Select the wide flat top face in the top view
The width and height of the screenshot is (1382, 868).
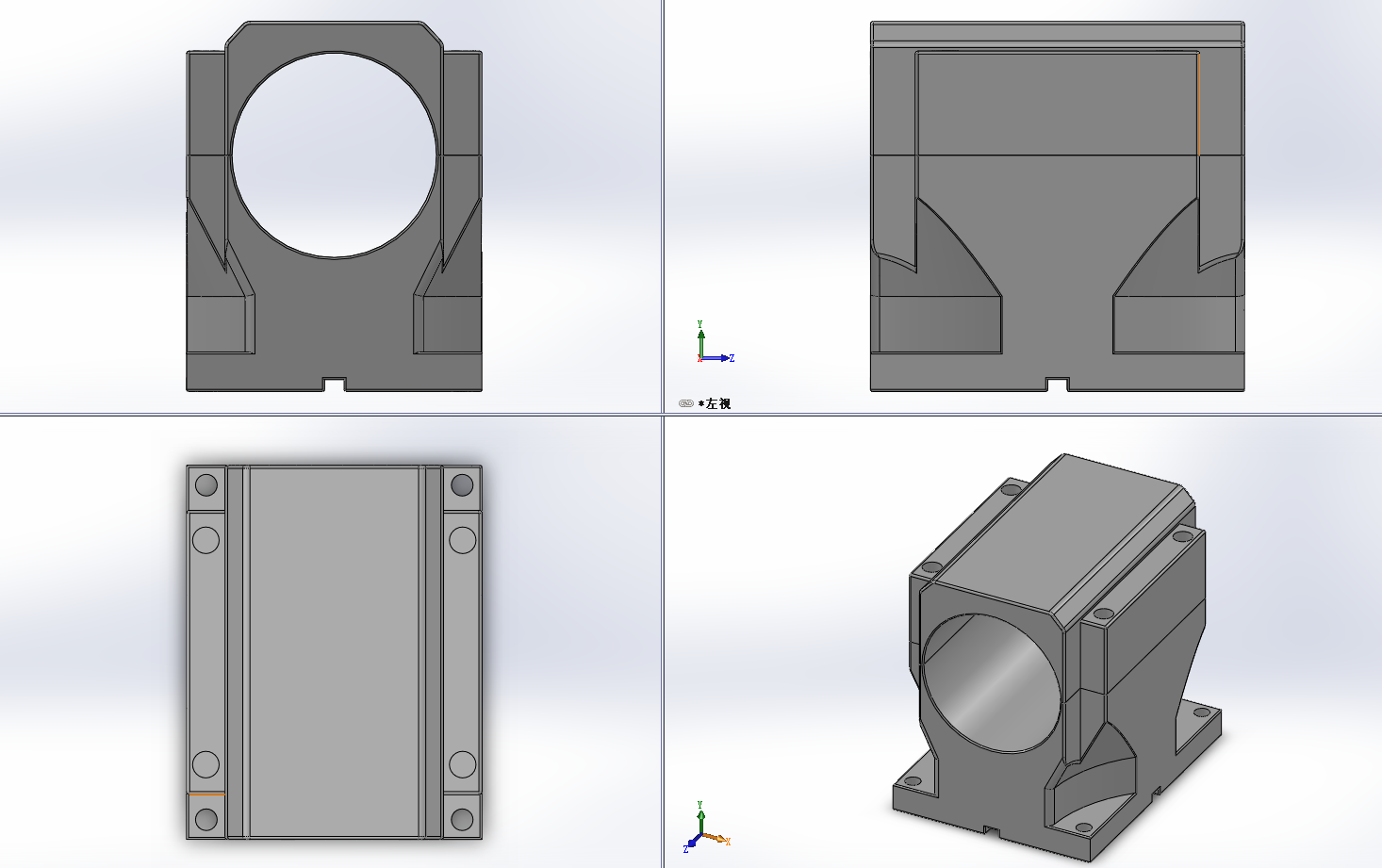[334, 651]
